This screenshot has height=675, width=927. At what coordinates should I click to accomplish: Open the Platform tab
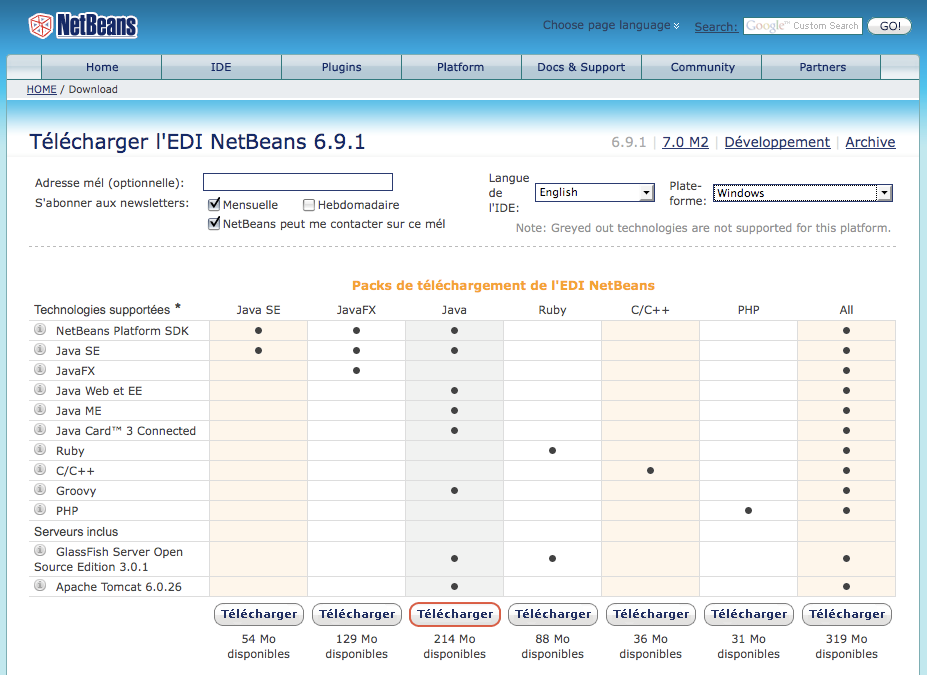(x=461, y=67)
